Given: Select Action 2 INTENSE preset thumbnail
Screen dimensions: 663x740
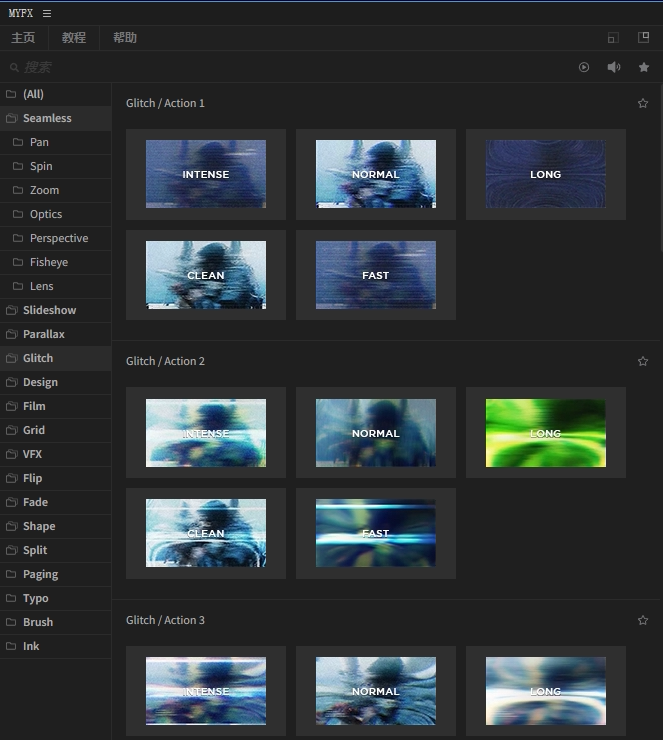Looking at the screenshot, I should pos(206,433).
